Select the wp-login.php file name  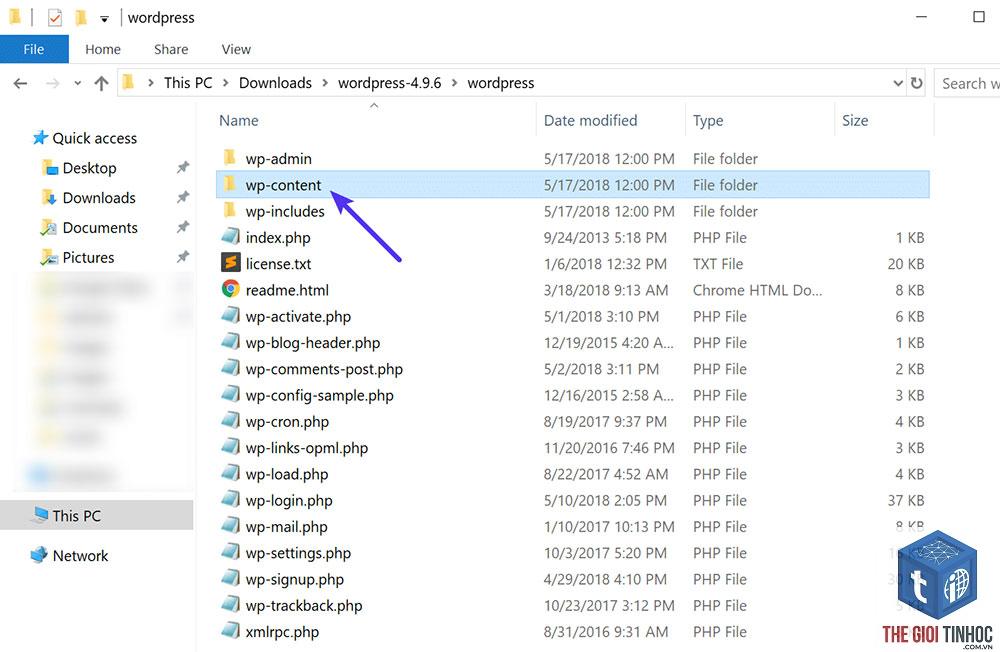point(289,501)
